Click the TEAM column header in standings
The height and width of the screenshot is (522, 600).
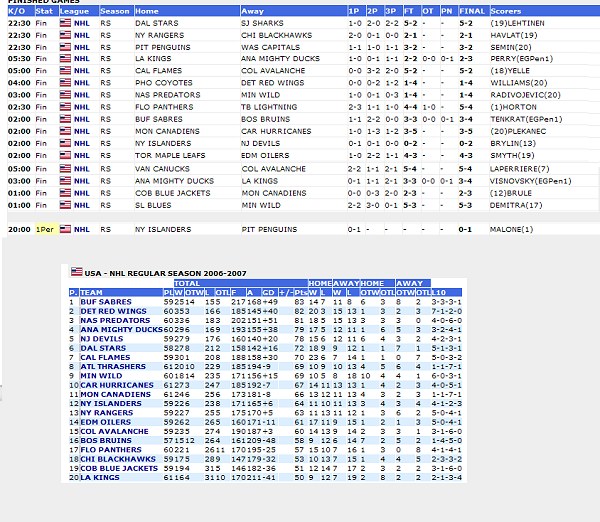pyautogui.click(x=90, y=291)
